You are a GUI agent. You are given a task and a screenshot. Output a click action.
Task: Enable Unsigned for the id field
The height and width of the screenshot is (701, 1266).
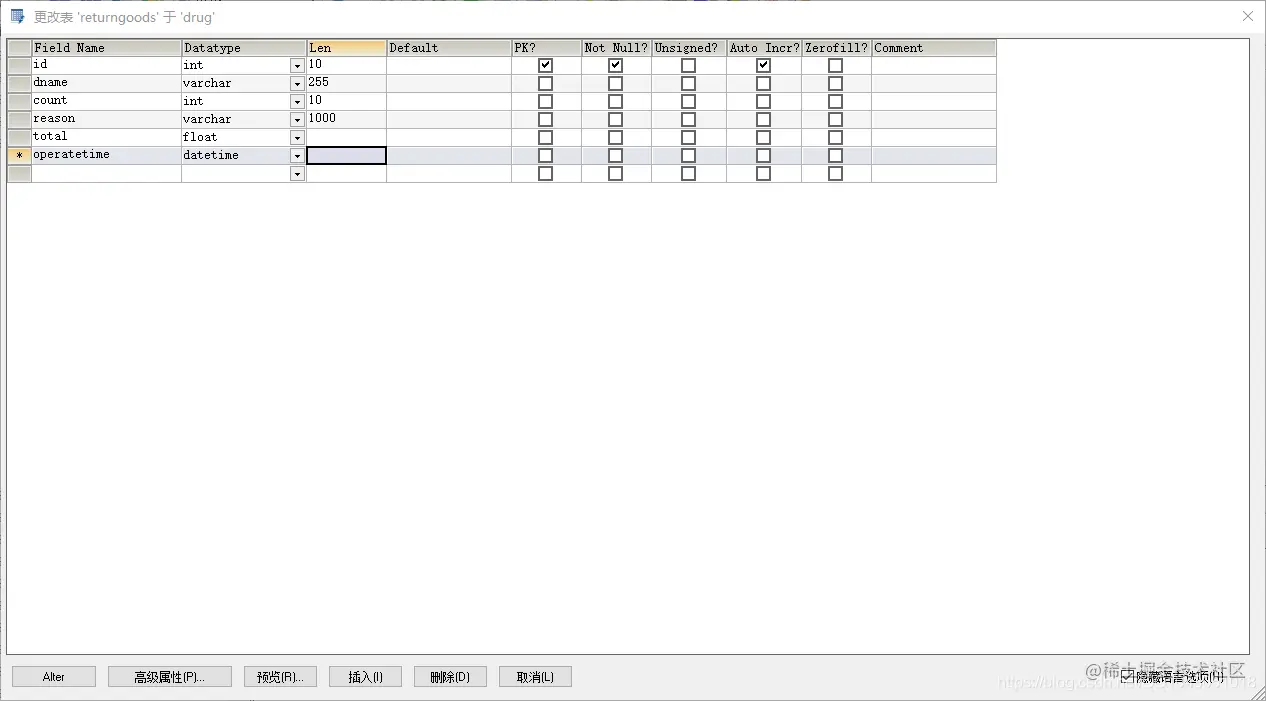pyautogui.click(x=688, y=65)
